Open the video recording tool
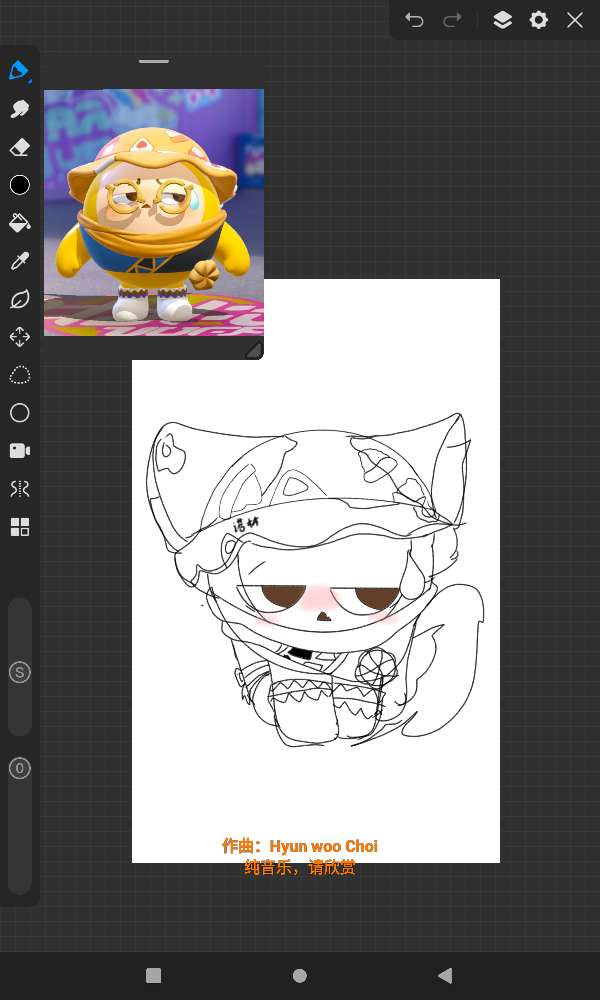The image size is (600, 1000). click(x=19, y=451)
